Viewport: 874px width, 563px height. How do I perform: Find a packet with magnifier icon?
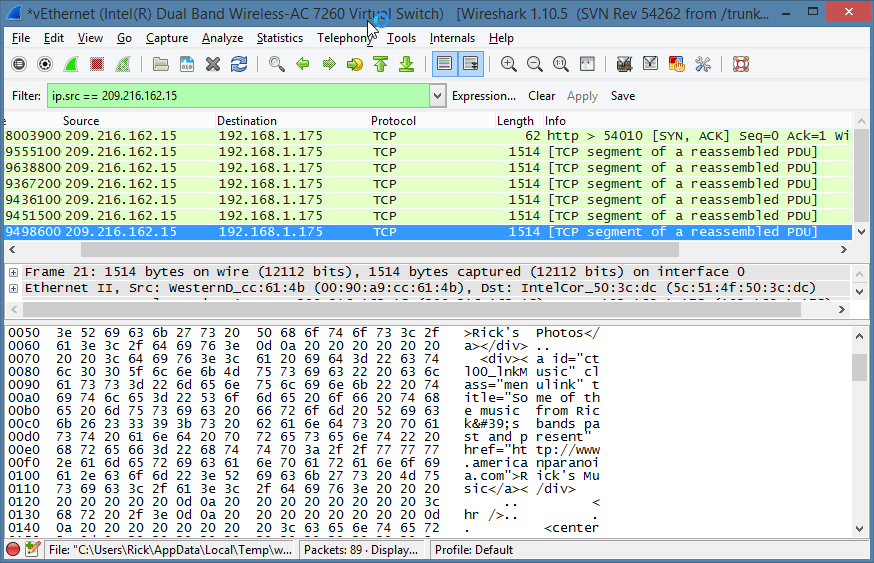(276, 64)
